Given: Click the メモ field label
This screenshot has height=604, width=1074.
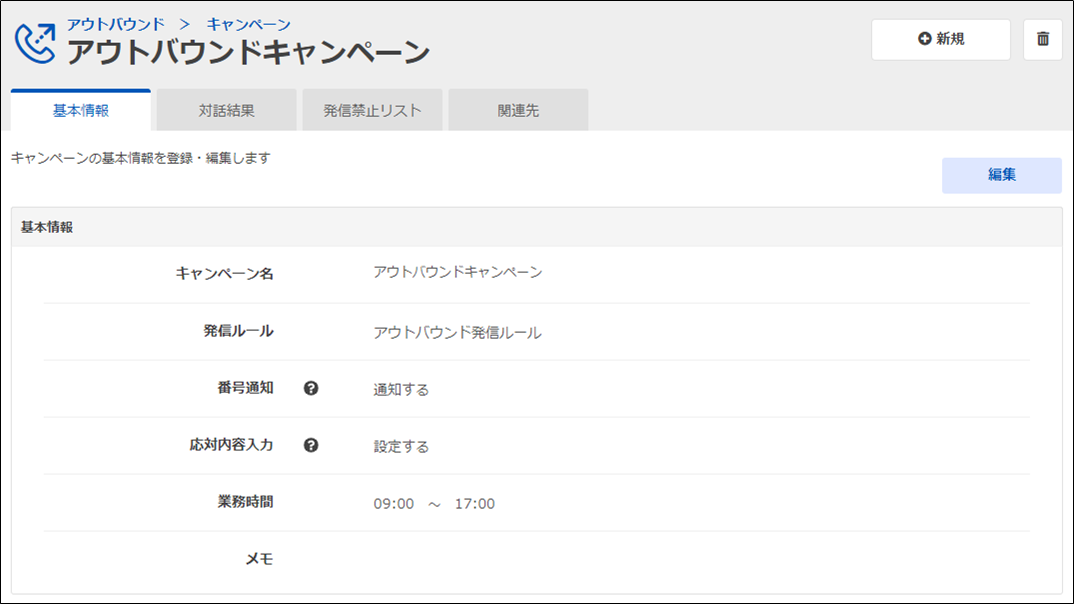Looking at the screenshot, I should [x=260, y=559].
